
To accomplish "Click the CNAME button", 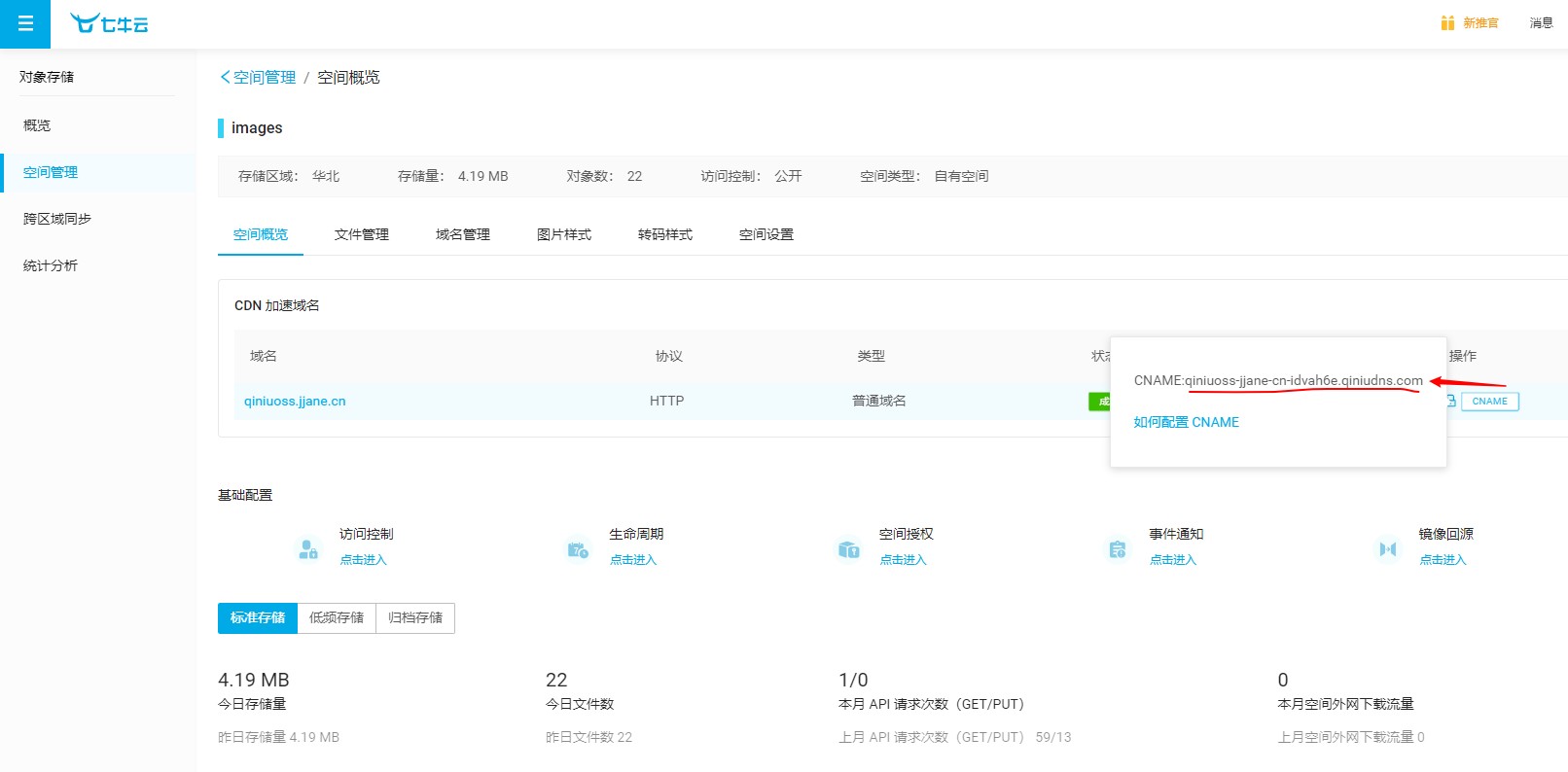I will (x=1489, y=402).
